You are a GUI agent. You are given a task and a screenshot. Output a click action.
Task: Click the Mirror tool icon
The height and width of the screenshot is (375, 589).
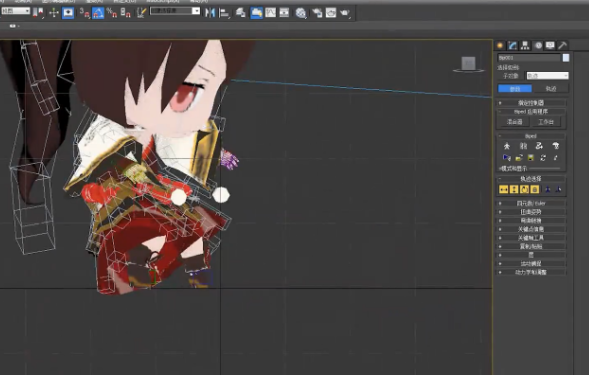(x=210, y=13)
